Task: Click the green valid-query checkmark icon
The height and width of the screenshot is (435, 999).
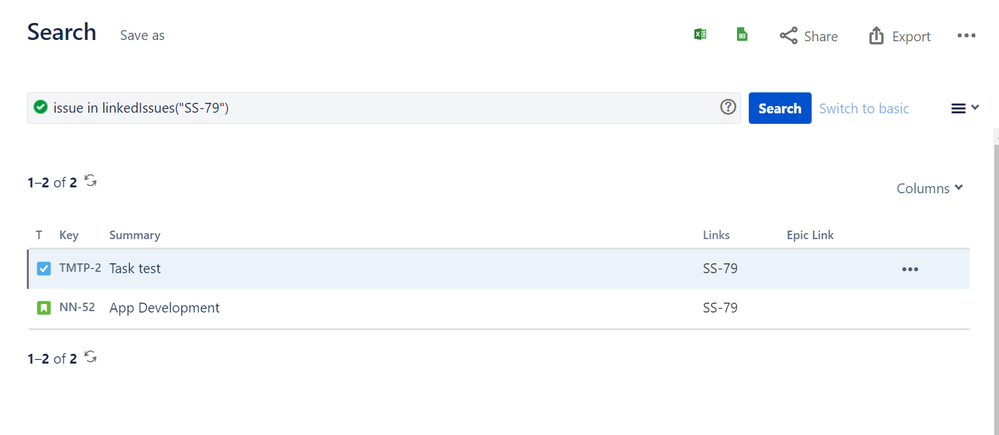Action: pyautogui.click(x=40, y=108)
